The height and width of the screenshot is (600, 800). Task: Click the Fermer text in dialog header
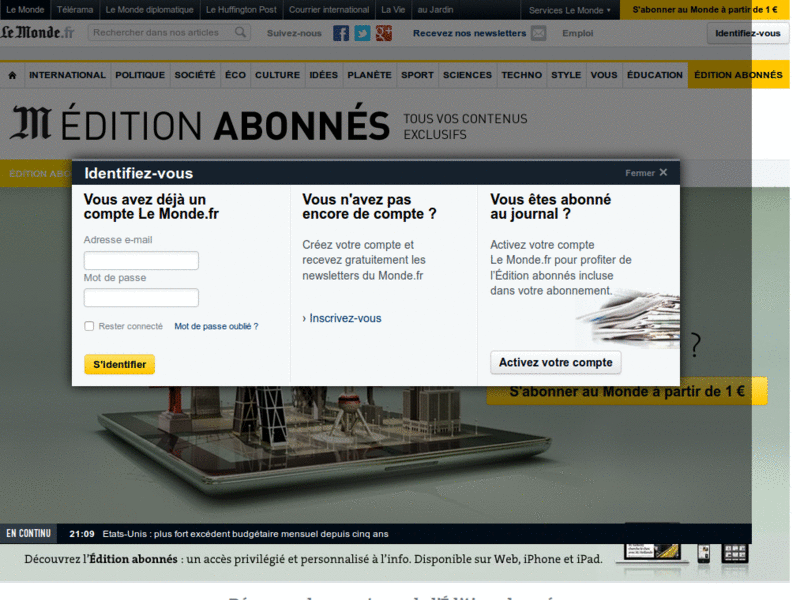coord(640,173)
